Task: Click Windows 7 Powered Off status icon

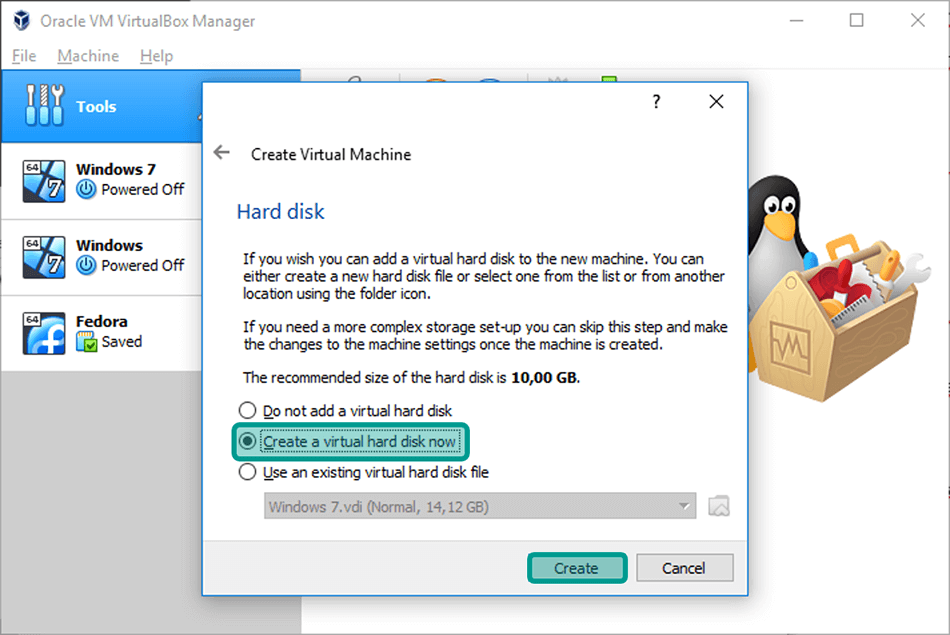Action: (x=86, y=190)
